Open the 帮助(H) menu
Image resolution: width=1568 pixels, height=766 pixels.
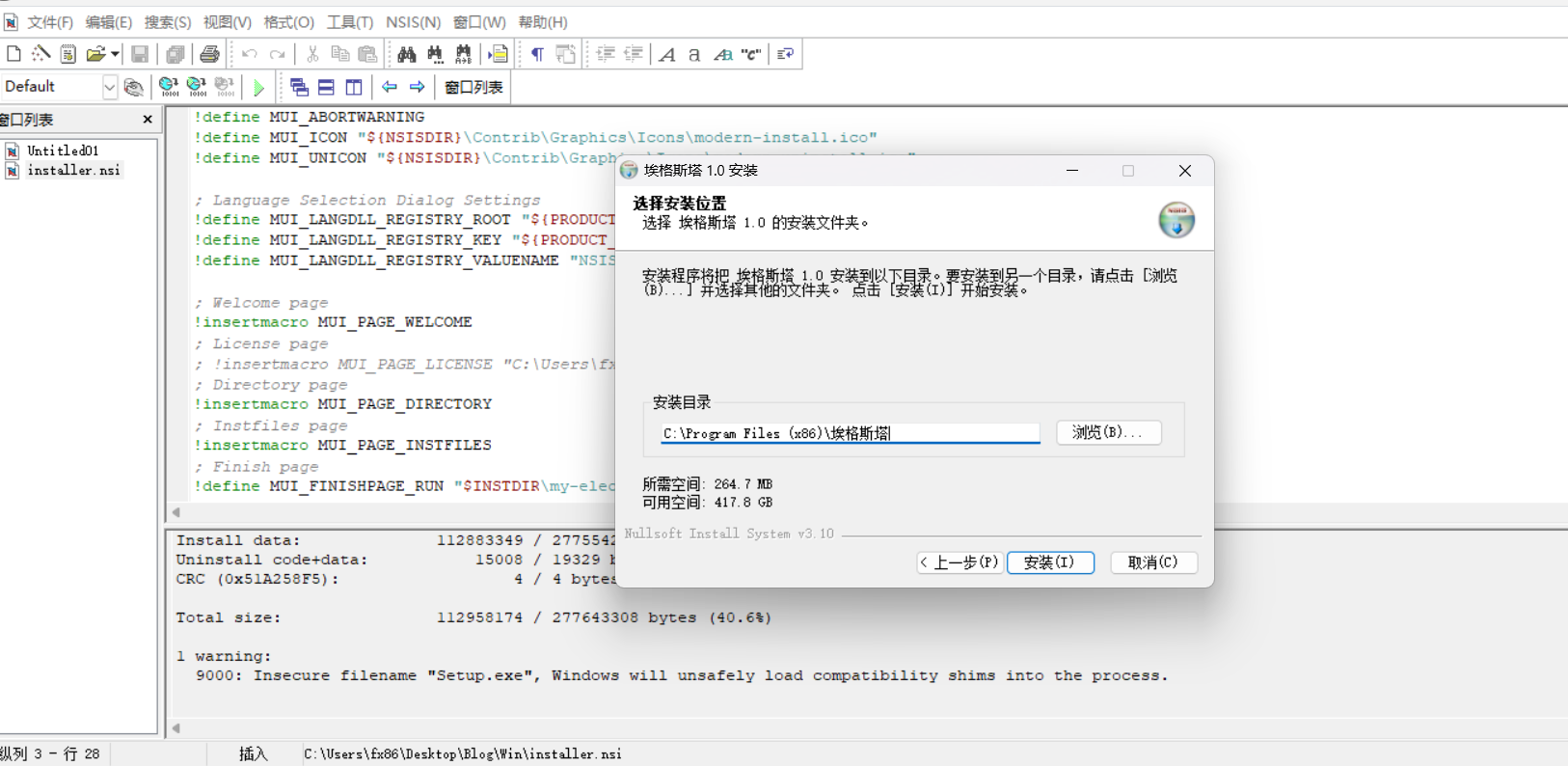coord(543,21)
